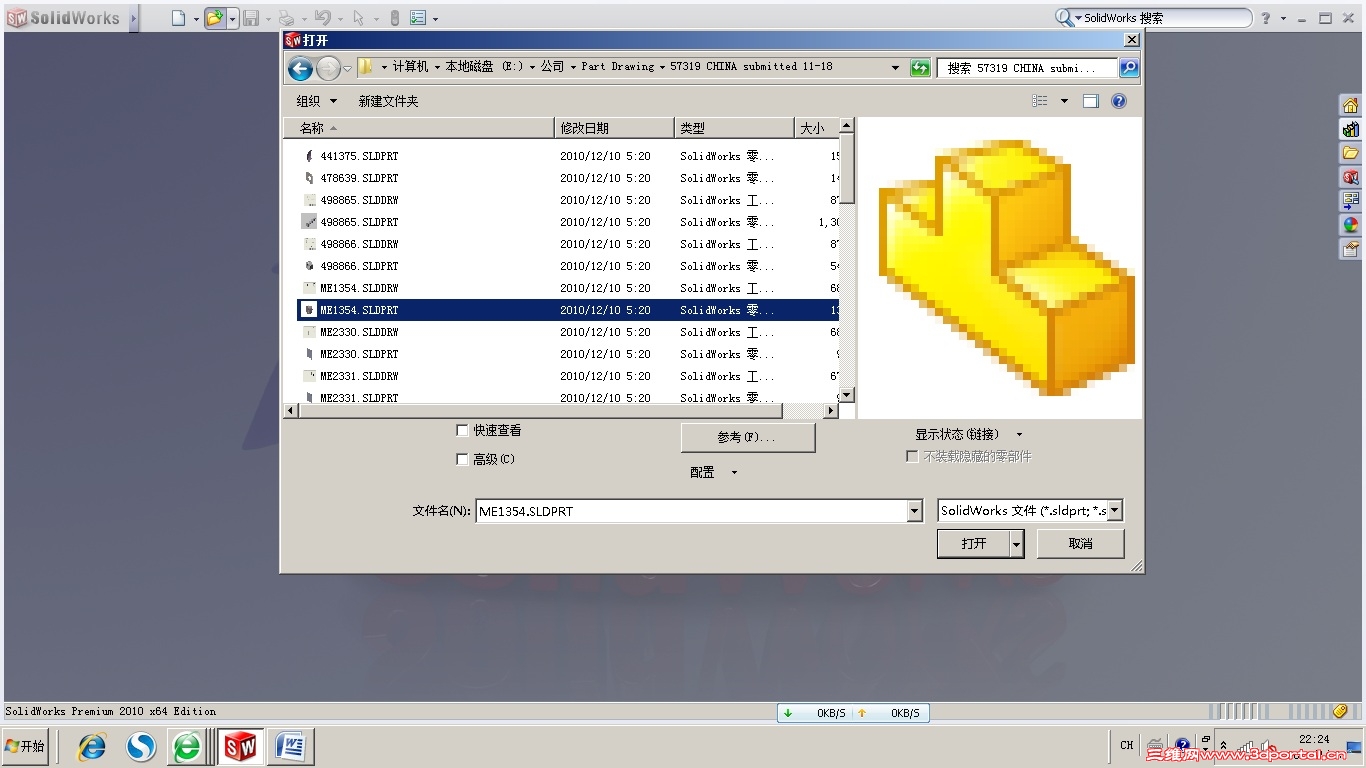
Task: Click the 参考(F)... button
Action: click(747, 437)
